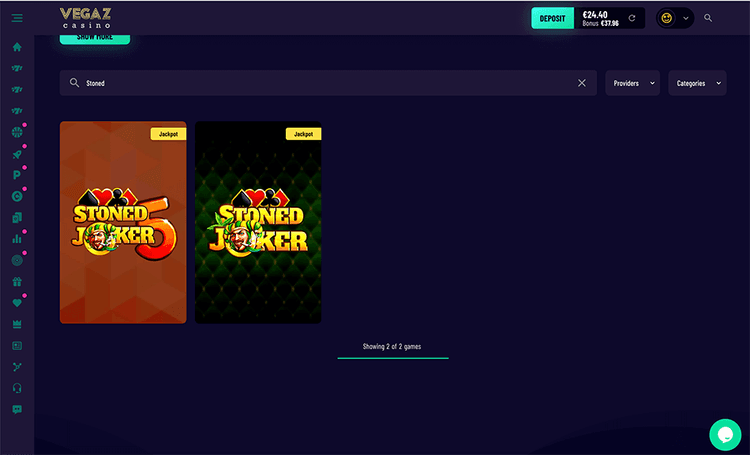Open the gift box promotions icon
The height and width of the screenshot is (455, 750).
(x=17, y=281)
